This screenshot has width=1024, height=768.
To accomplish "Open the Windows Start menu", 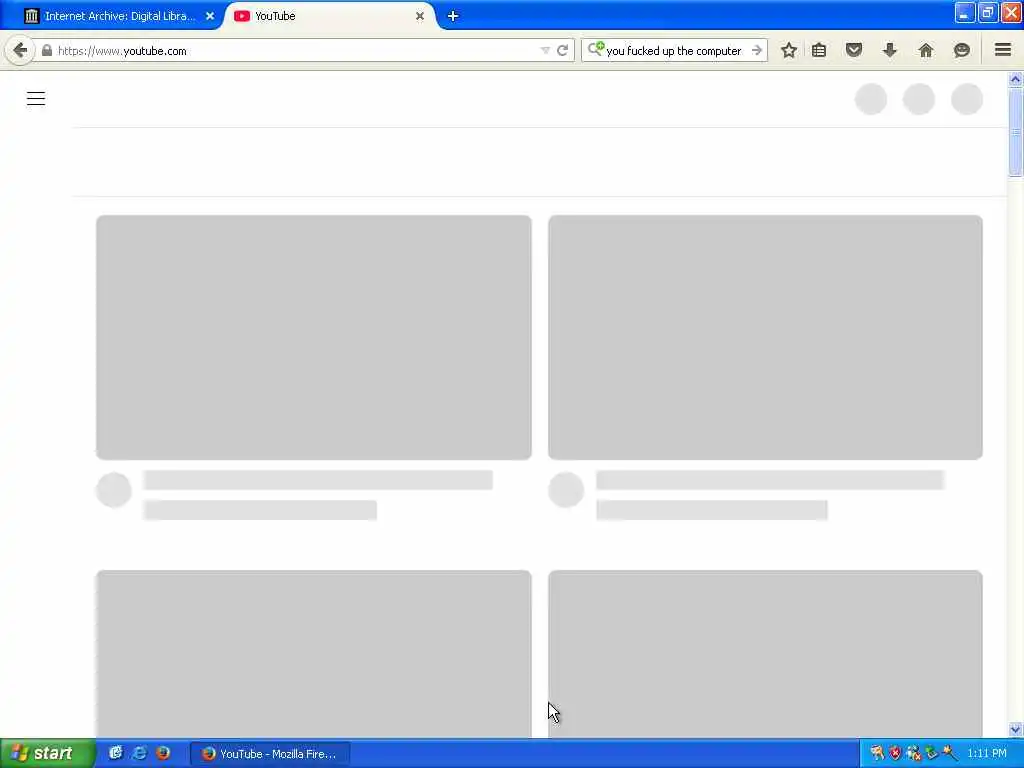I will pos(47,754).
